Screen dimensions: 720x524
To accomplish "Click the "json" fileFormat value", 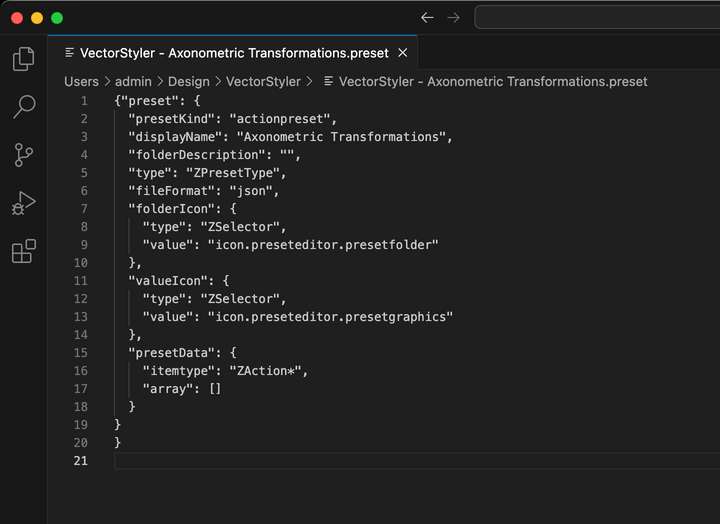I will pos(251,191).
